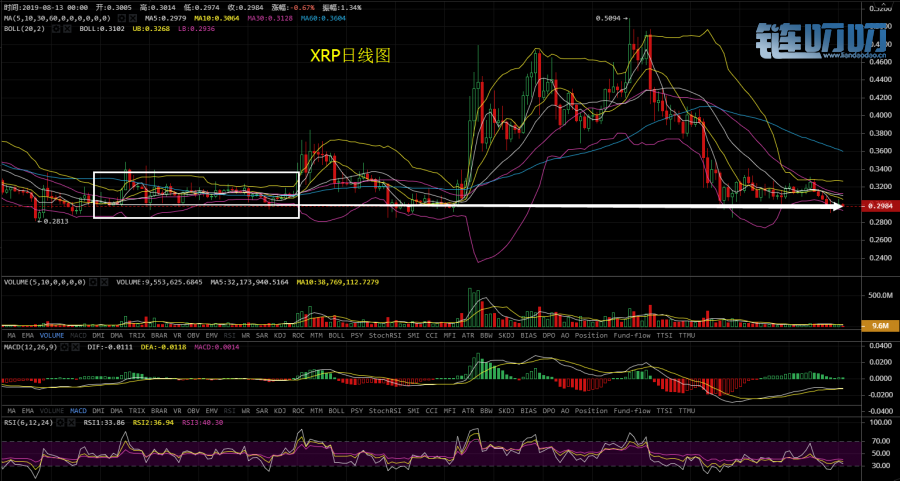The width and height of the screenshot is (900, 481).
Task: Click the UB:0.3268 Bollinger legend value
Action: (151, 29)
